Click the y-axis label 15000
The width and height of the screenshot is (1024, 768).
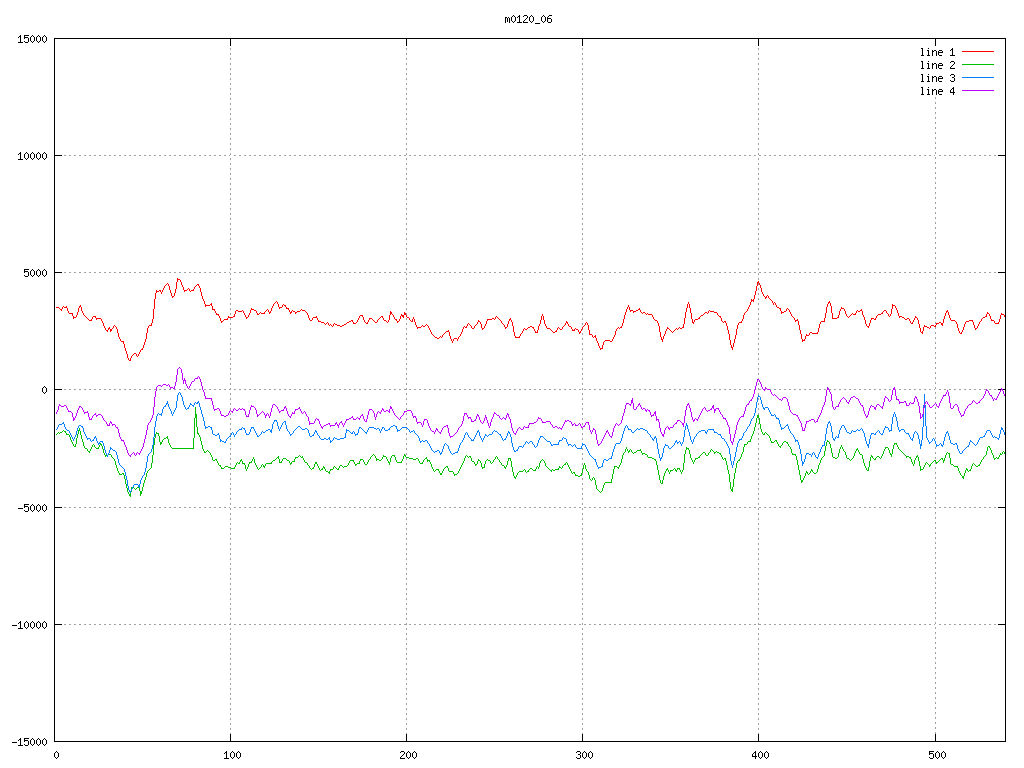coord(33,39)
